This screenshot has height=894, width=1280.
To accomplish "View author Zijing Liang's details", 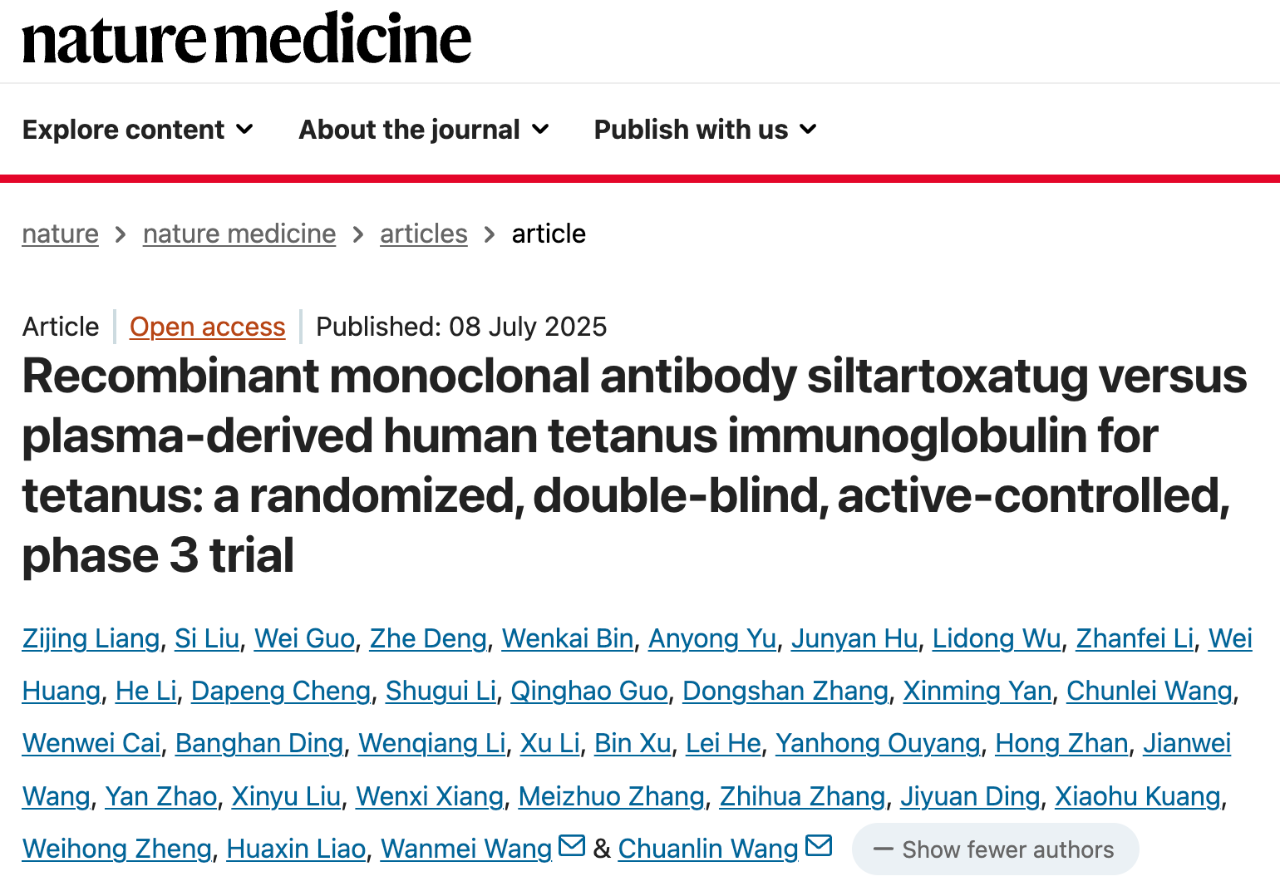I will [91, 639].
